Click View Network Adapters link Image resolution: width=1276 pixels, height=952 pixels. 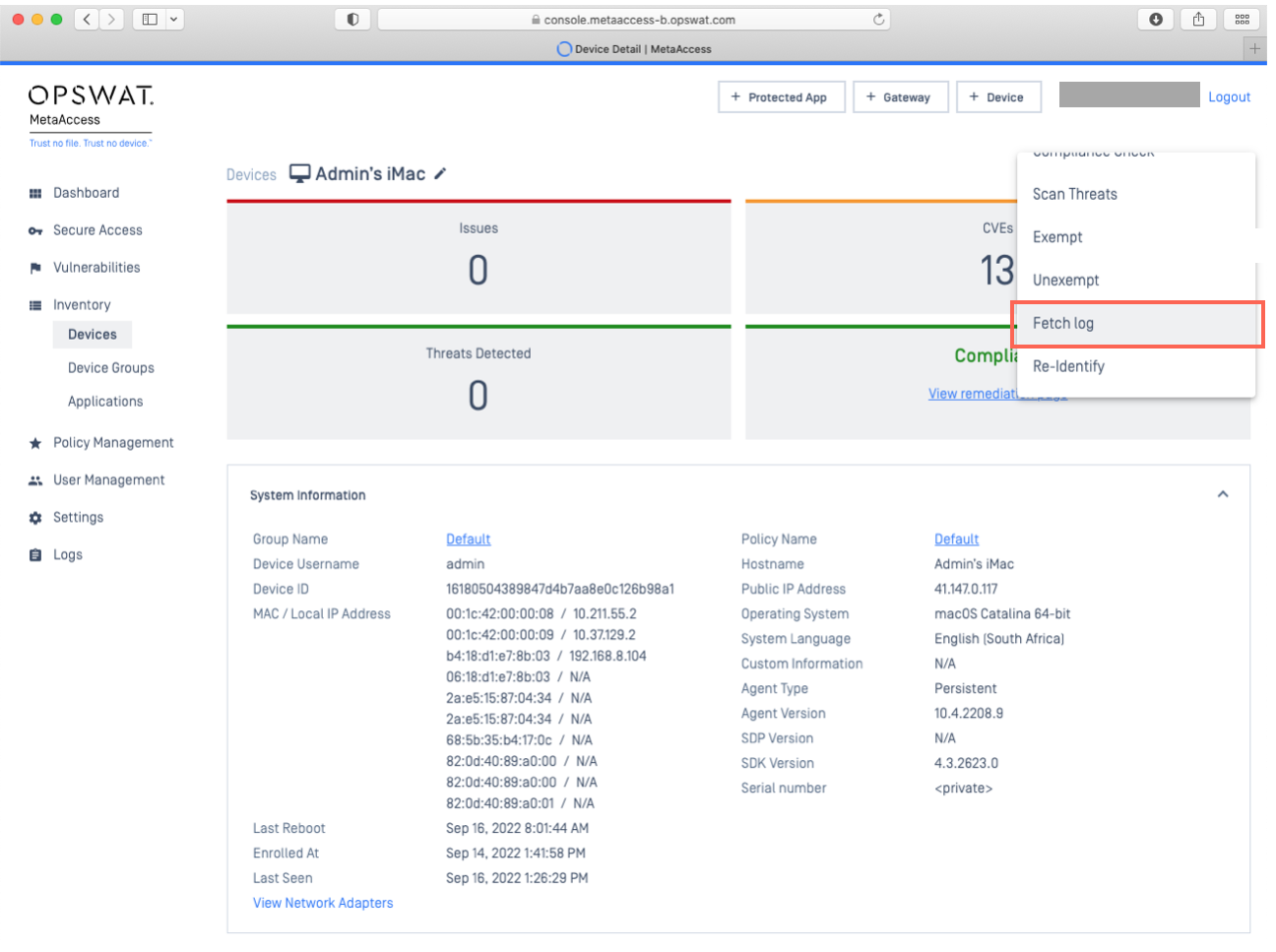click(x=323, y=903)
